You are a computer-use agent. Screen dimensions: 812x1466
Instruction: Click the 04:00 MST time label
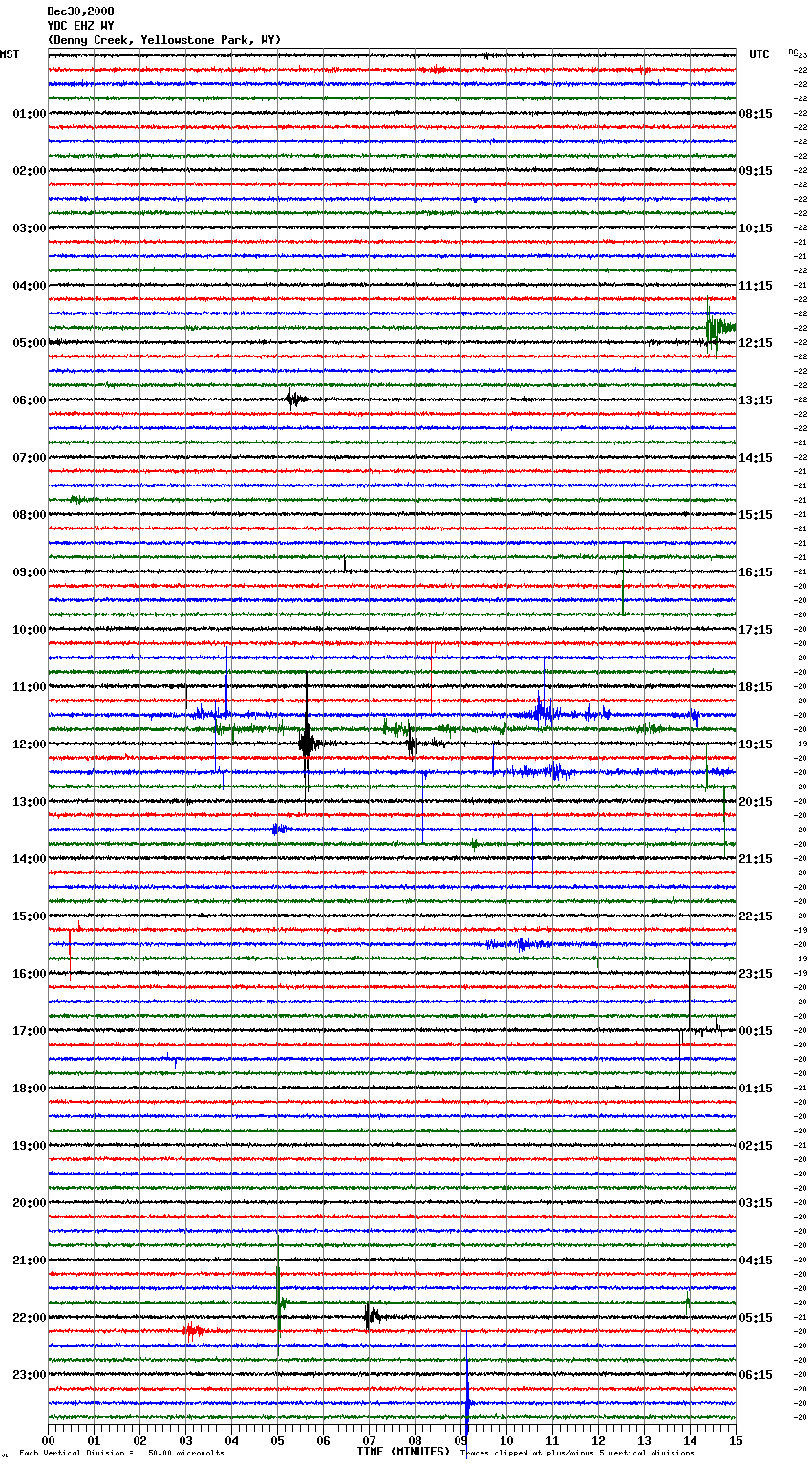click(29, 286)
